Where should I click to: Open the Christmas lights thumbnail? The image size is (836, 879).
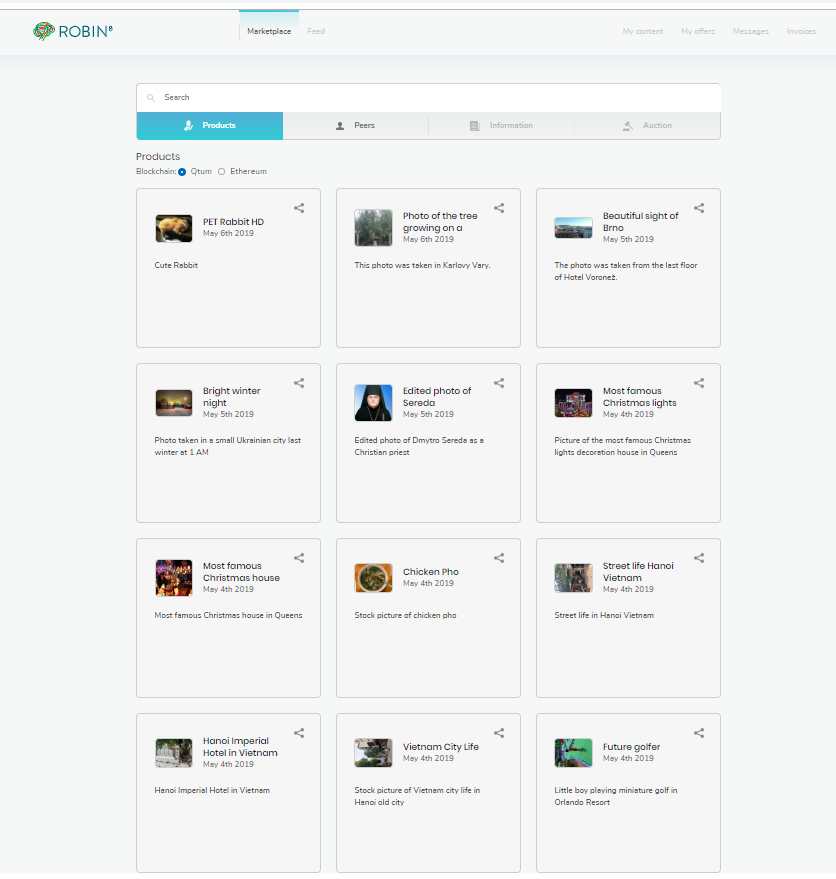[573, 403]
